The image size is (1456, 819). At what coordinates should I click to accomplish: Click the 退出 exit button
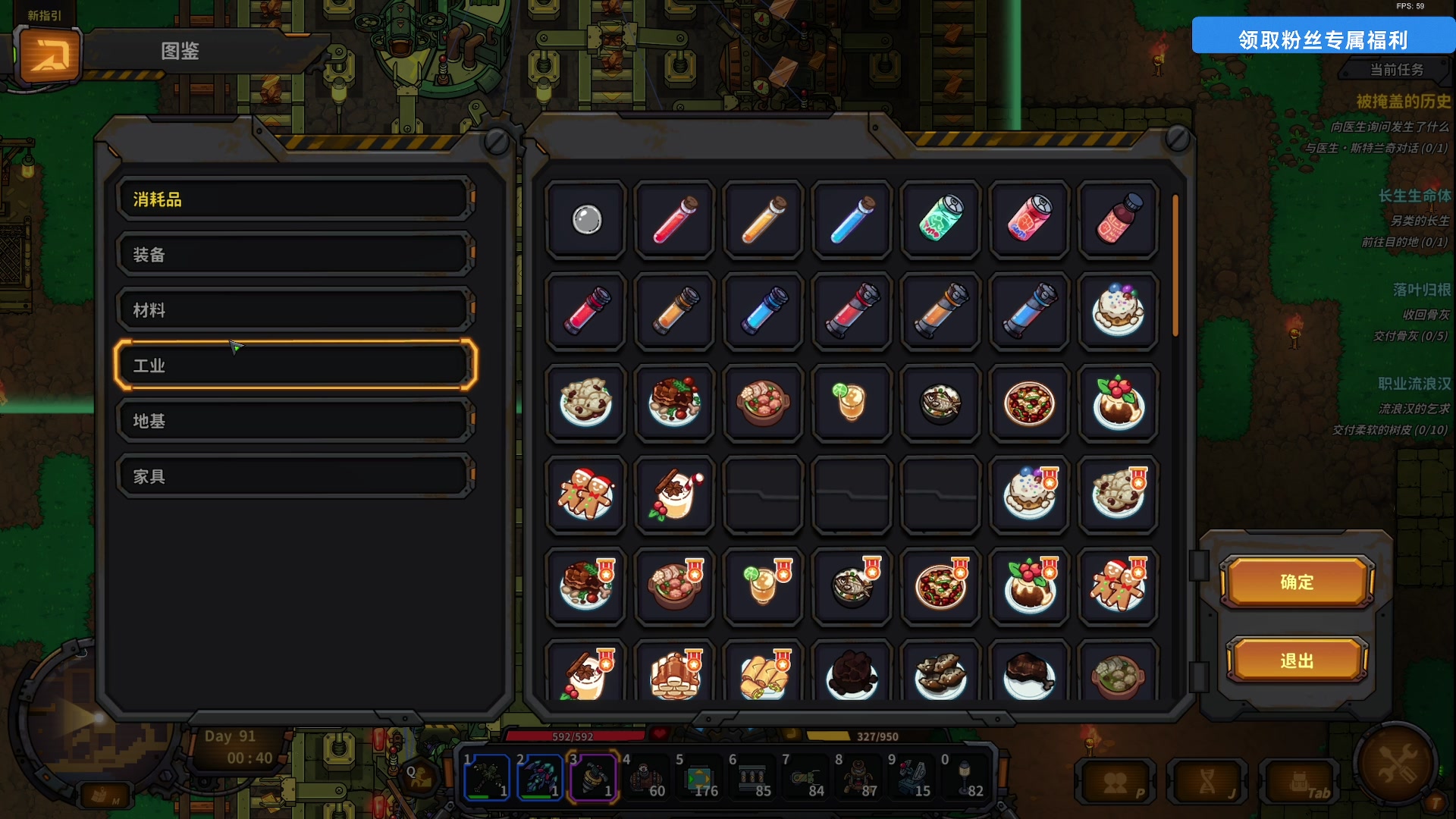1297,661
